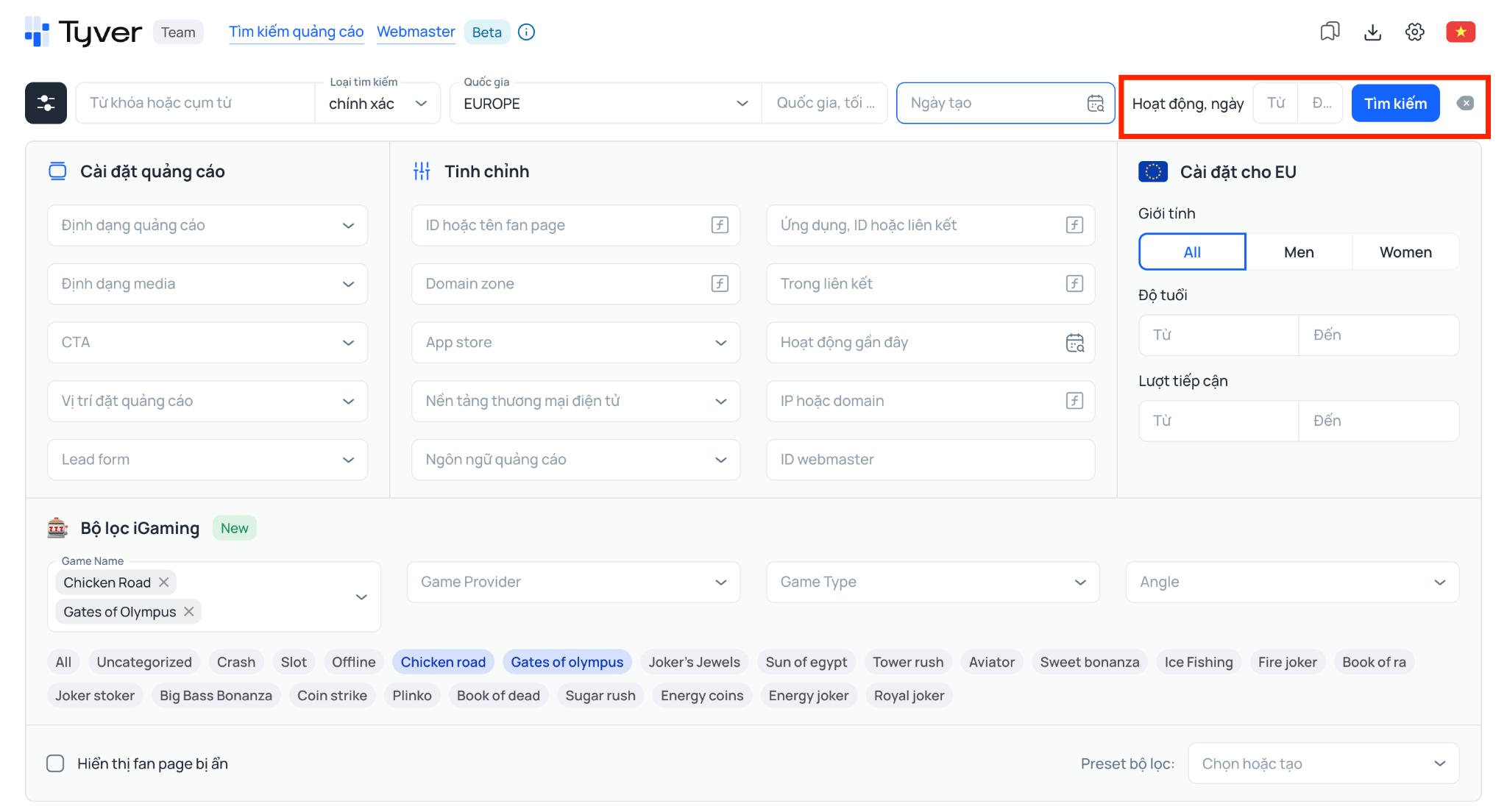
Task: Click function icon in IP hoặc domain field
Action: point(1074,401)
